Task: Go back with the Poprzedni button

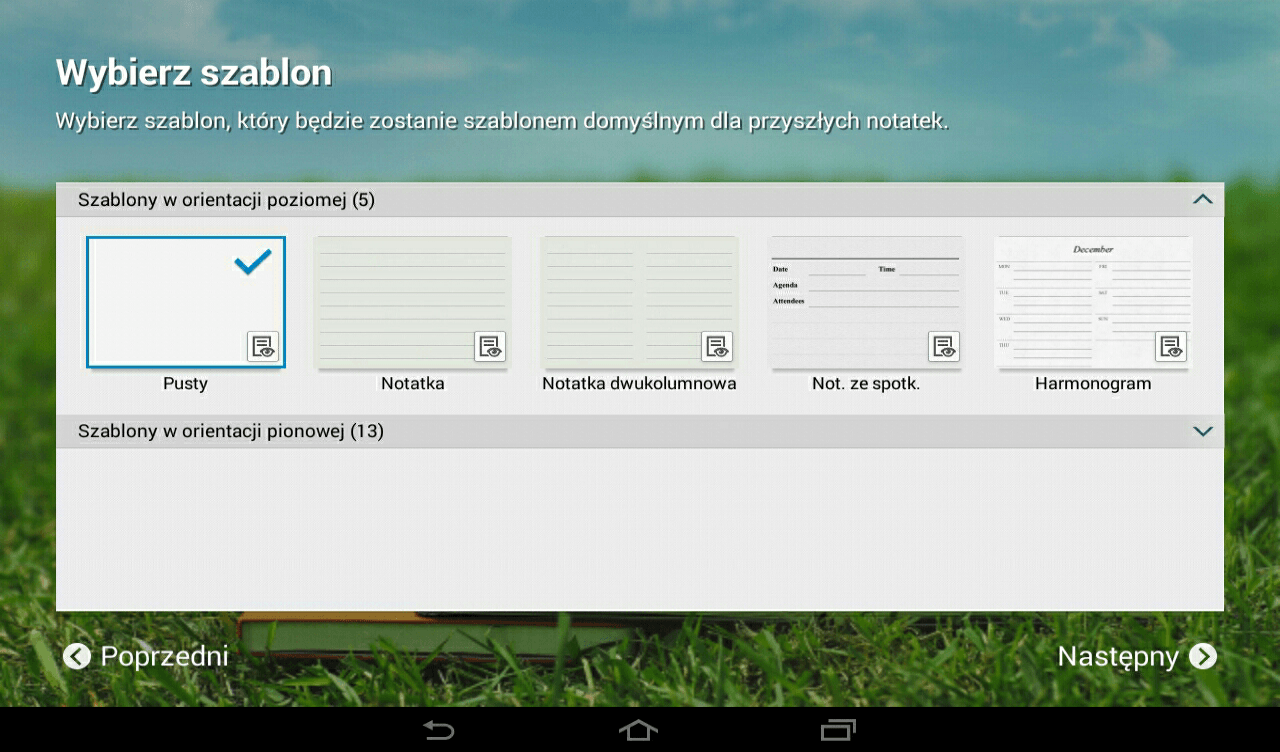Action: click(146, 656)
